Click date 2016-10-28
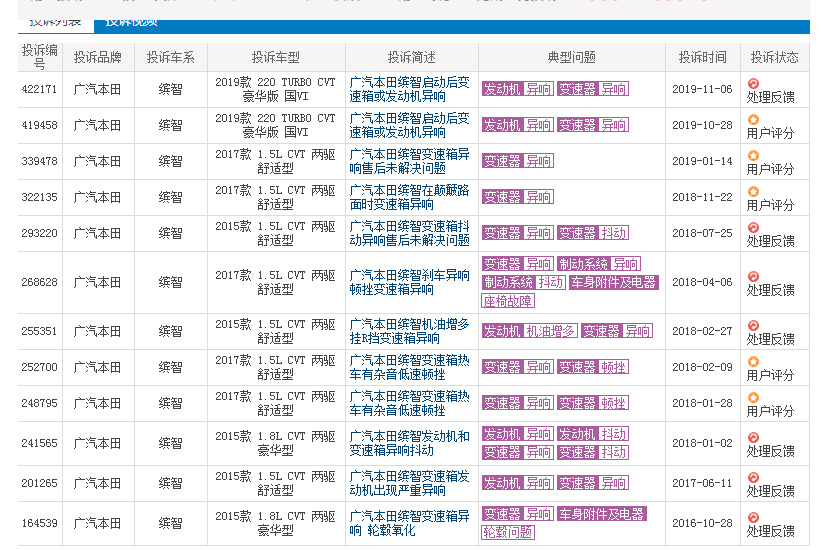Image resolution: width=821 pixels, height=550 pixels. 702,523
